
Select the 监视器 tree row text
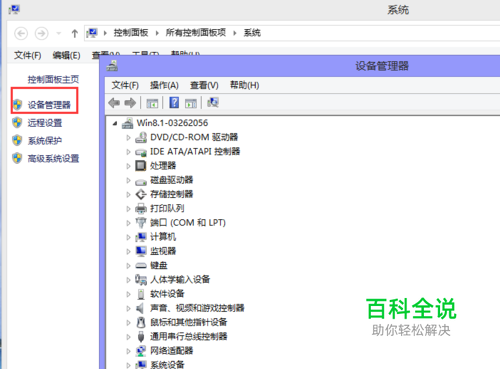click(x=163, y=251)
